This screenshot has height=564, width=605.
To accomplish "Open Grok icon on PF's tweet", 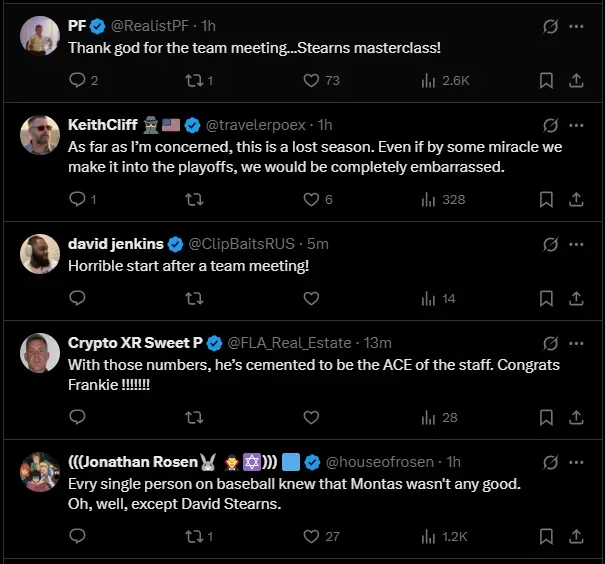I will coord(549,26).
